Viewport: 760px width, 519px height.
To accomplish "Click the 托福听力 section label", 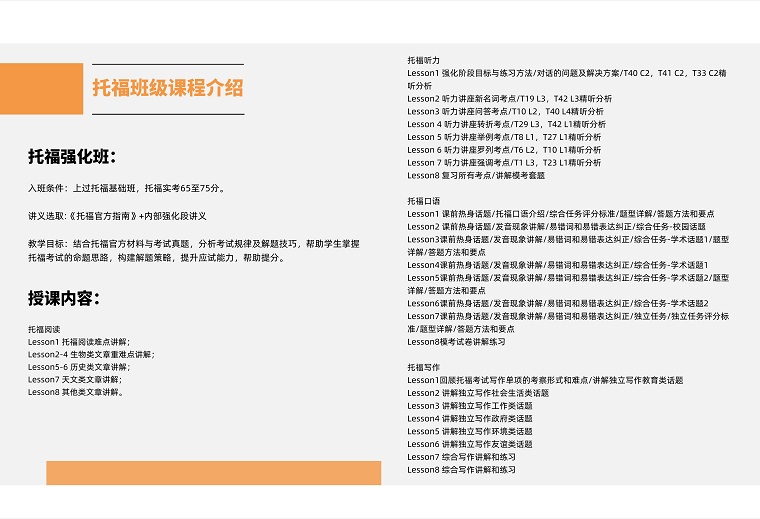I will pos(423,61).
